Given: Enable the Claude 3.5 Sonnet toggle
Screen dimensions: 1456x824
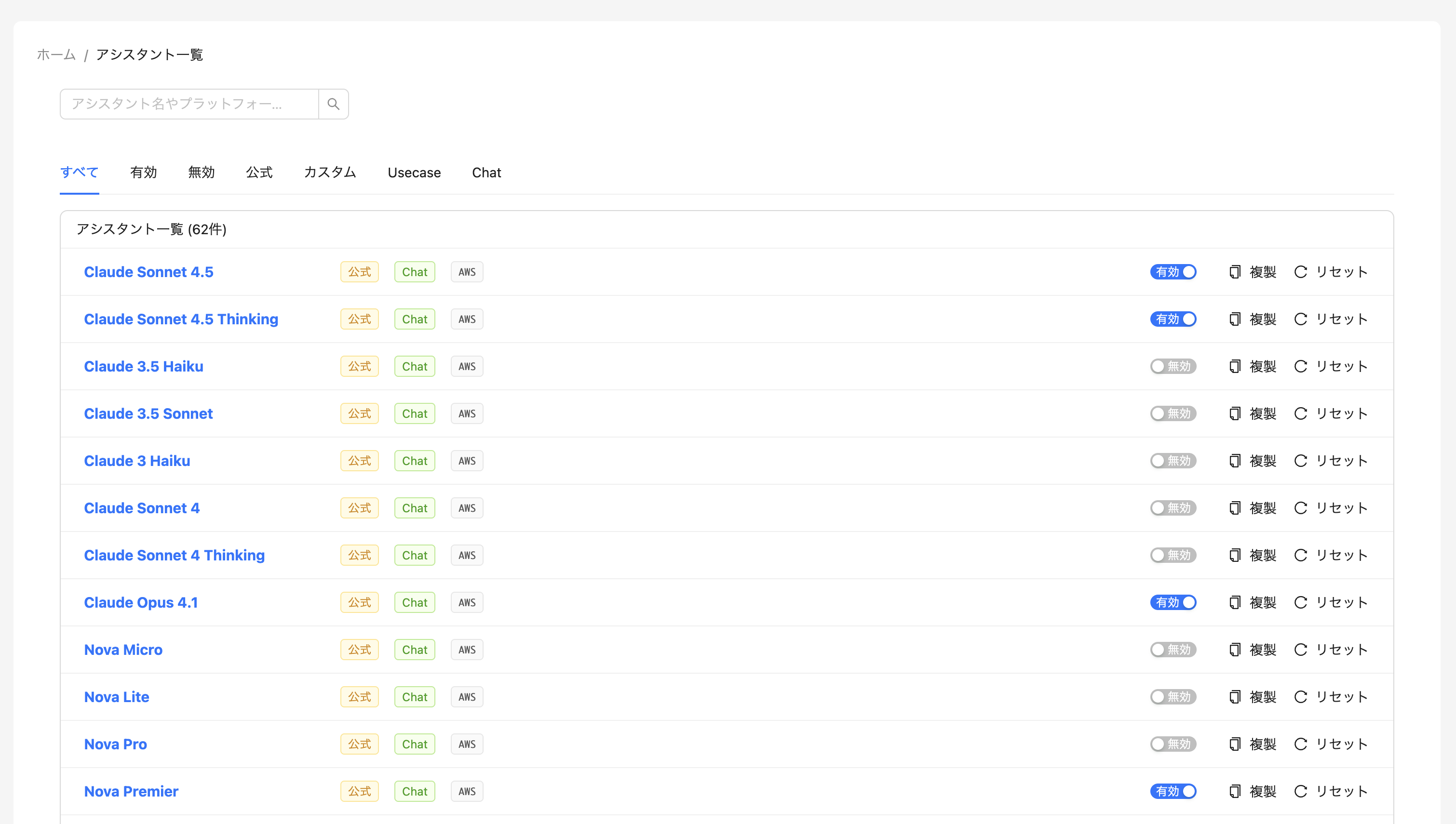Looking at the screenshot, I should pos(1173,413).
